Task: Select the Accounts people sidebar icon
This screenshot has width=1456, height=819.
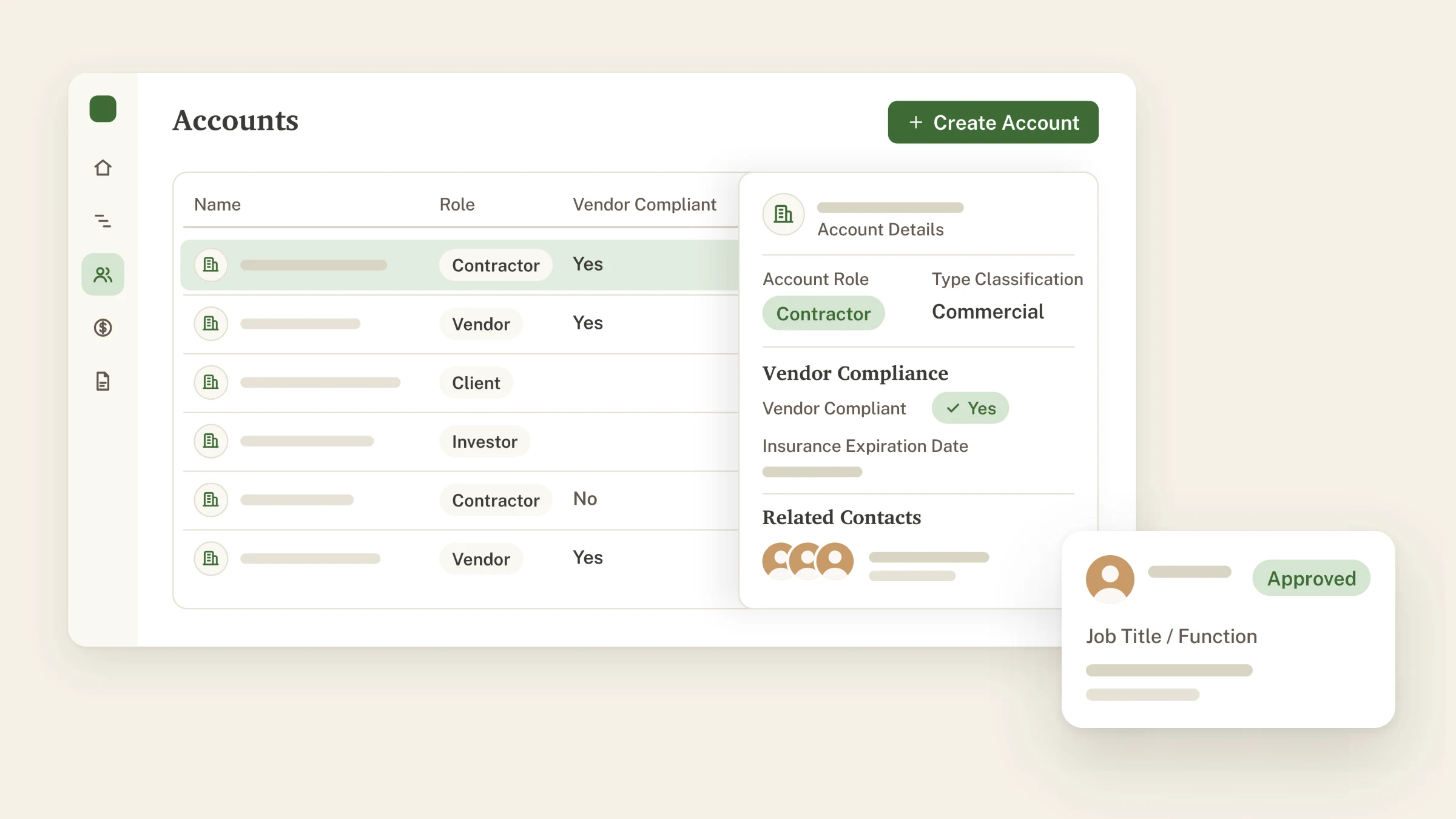Action: pyautogui.click(x=103, y=275)
